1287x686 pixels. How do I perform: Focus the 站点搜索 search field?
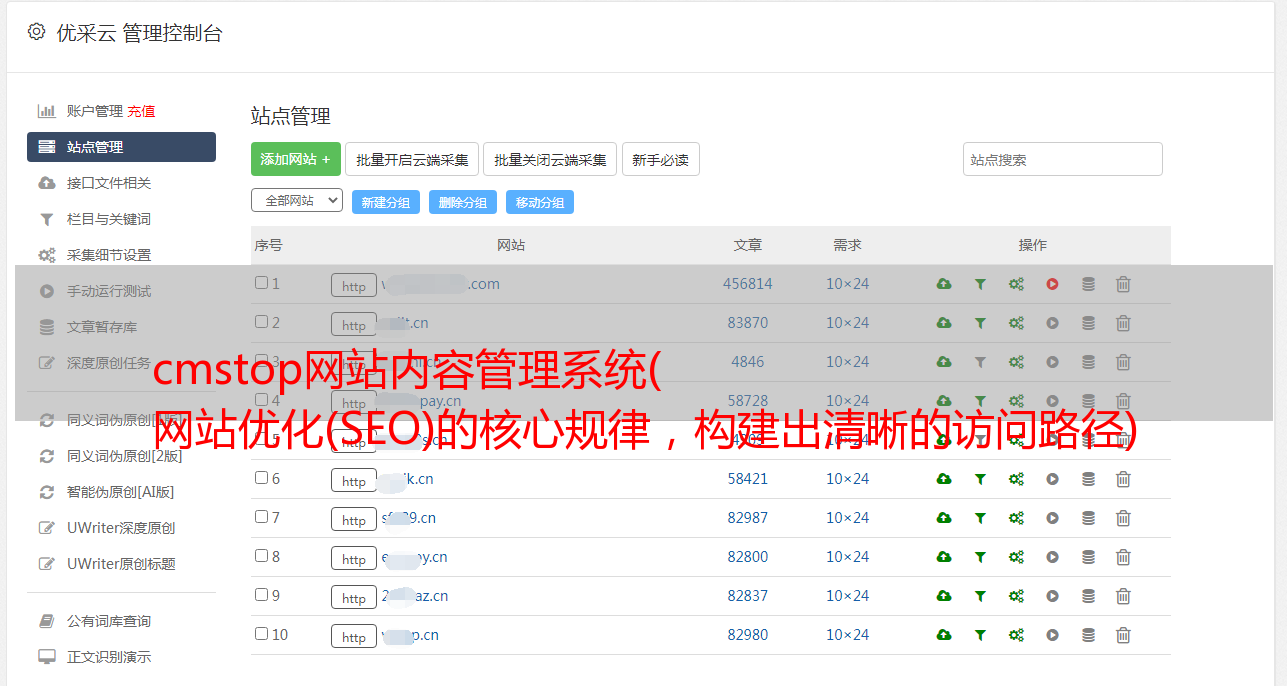pos(1062,159)
